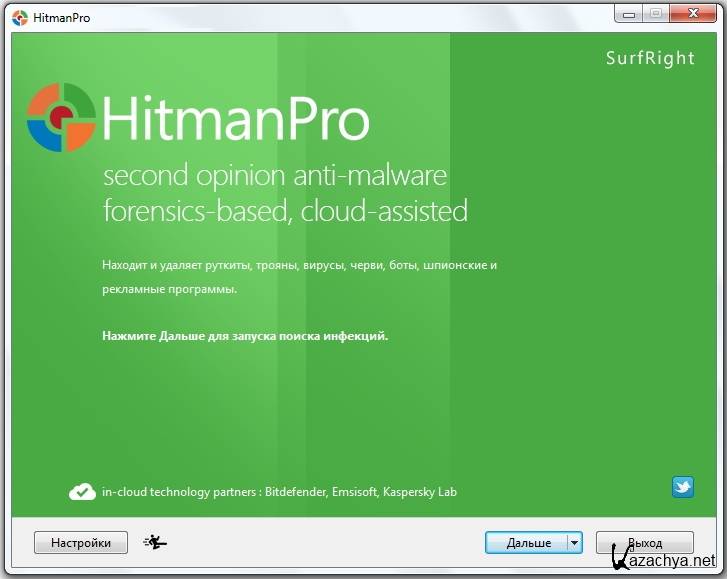This screenshot has height=579, width=727.
Task: Click the cloud checkmark icon
Action: click(82, 492)
